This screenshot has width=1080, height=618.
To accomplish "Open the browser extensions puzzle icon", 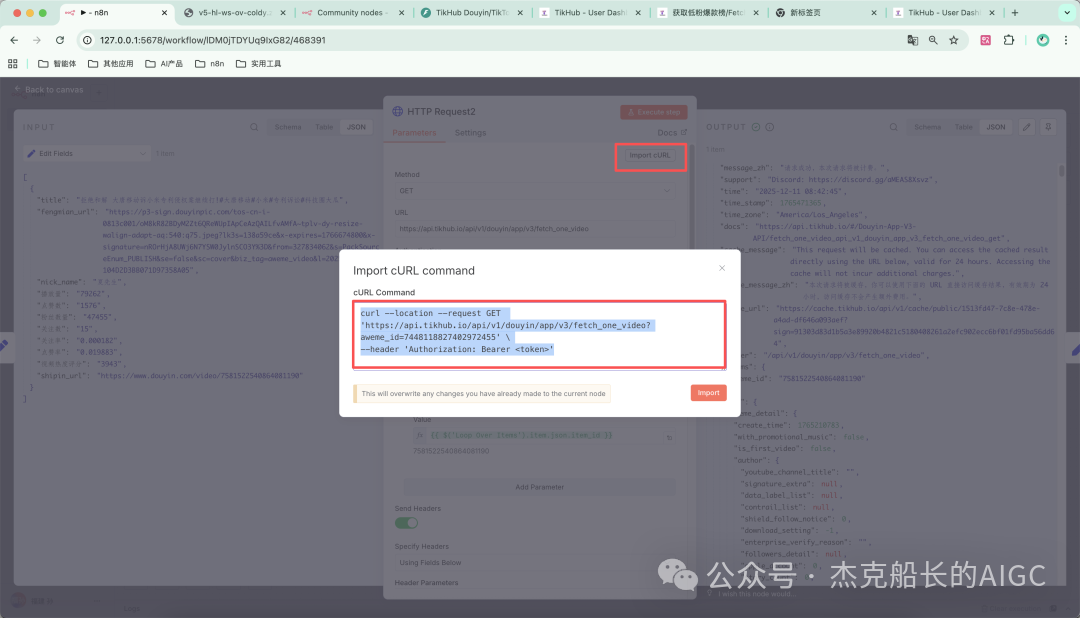I will (x=1008, y=40).
